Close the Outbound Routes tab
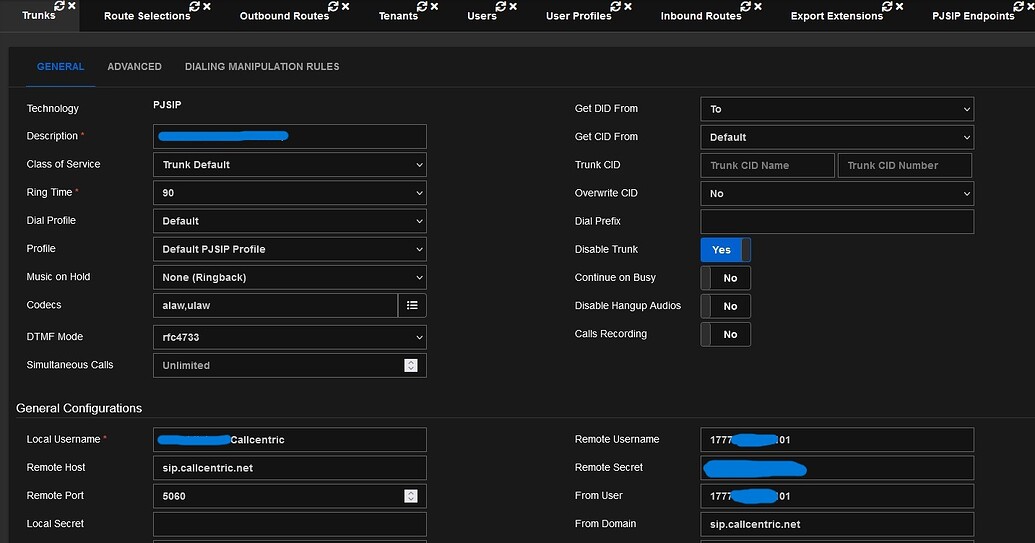The image size is (1035, 543). pos(345,7)
